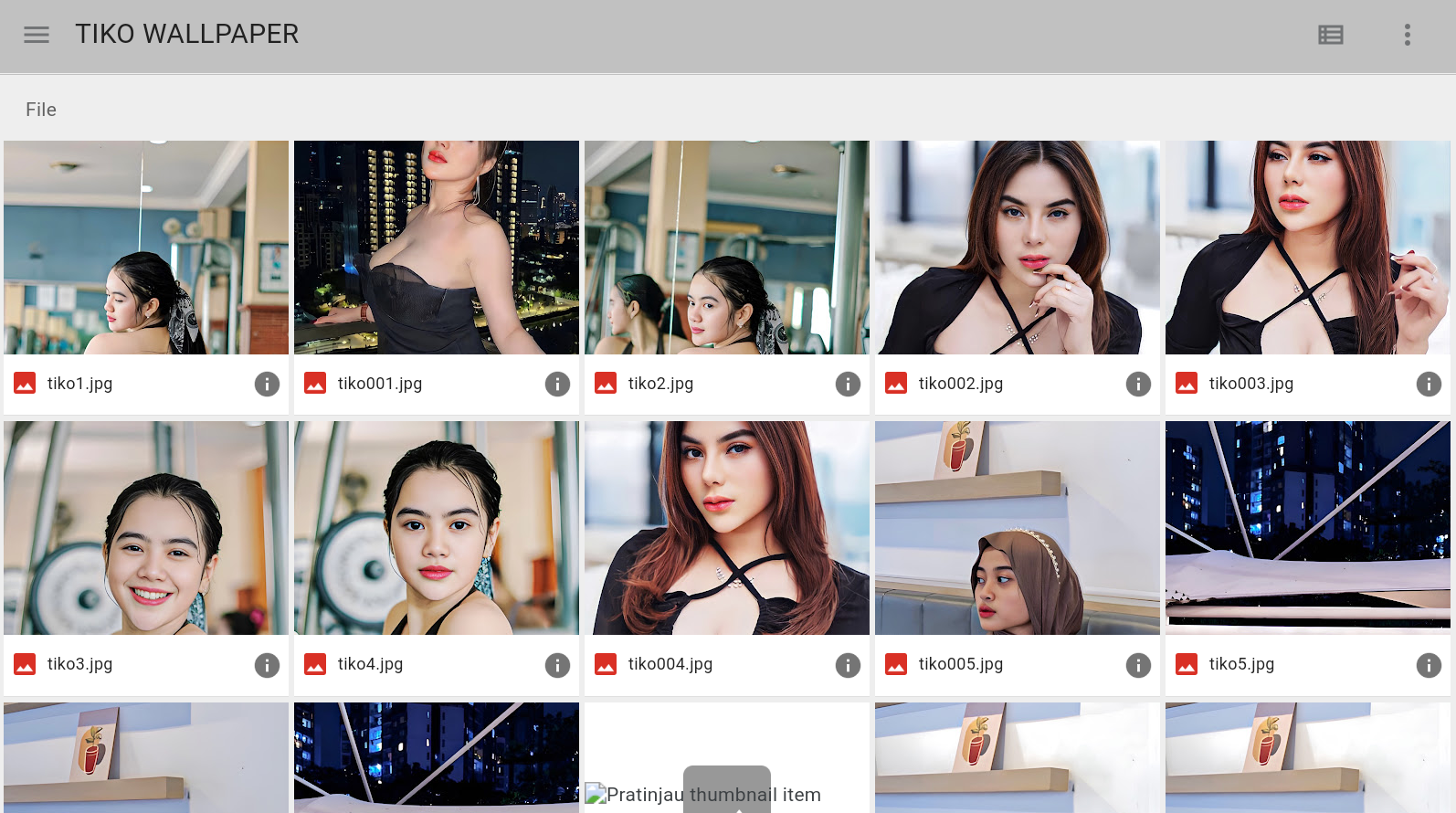Select the tiko5.jpg file name
This screenshot has width=1456, height=813.
[x=1242, y=664]
